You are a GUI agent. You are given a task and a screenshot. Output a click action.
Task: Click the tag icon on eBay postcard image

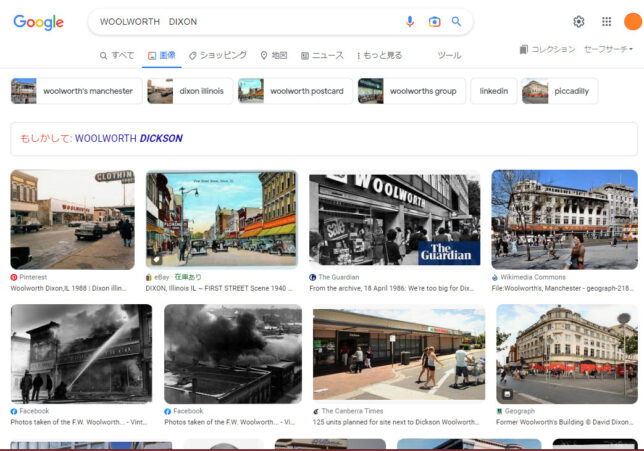(x=156, y=260)
